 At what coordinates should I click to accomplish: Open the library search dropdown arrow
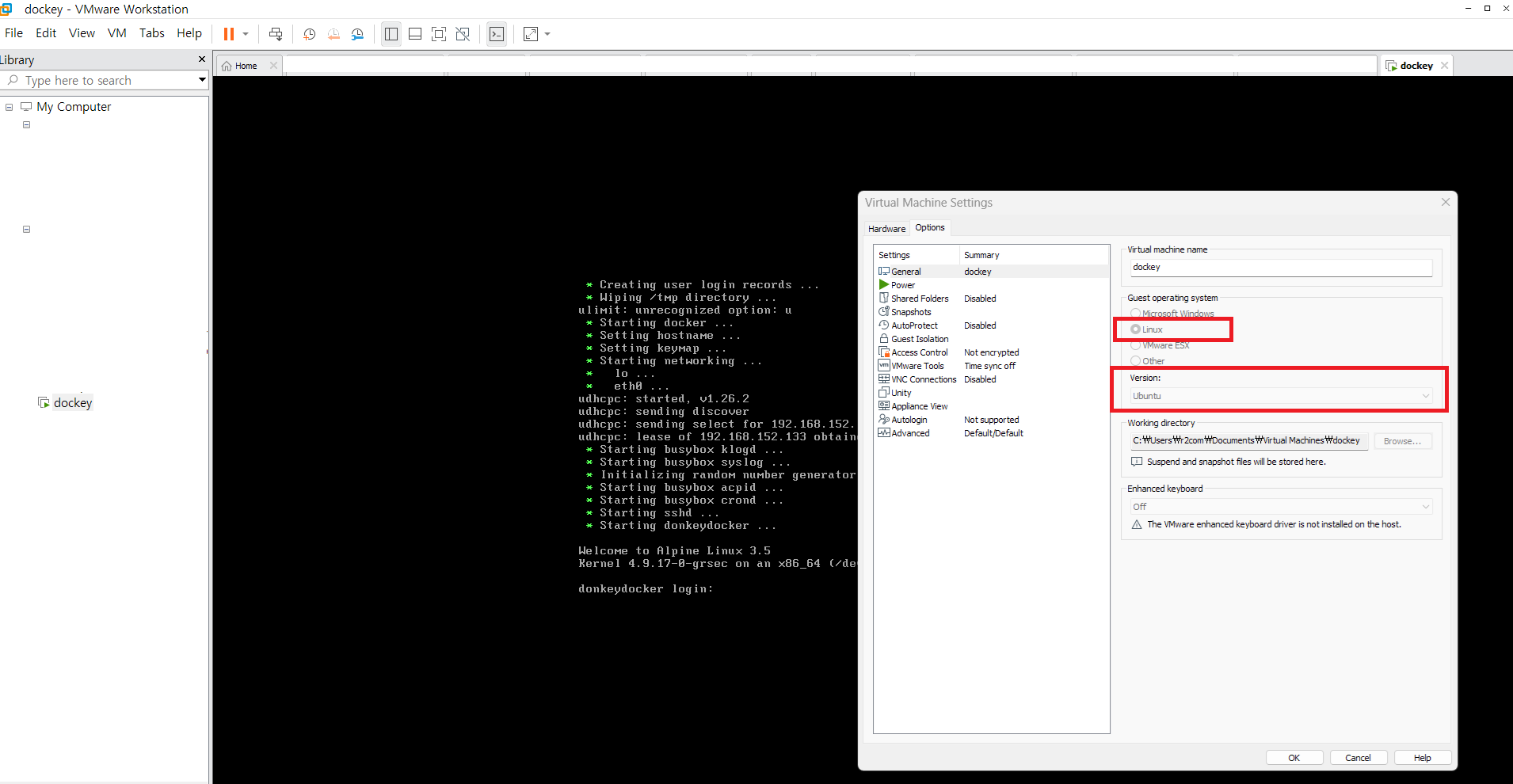(x=202, y=80)
